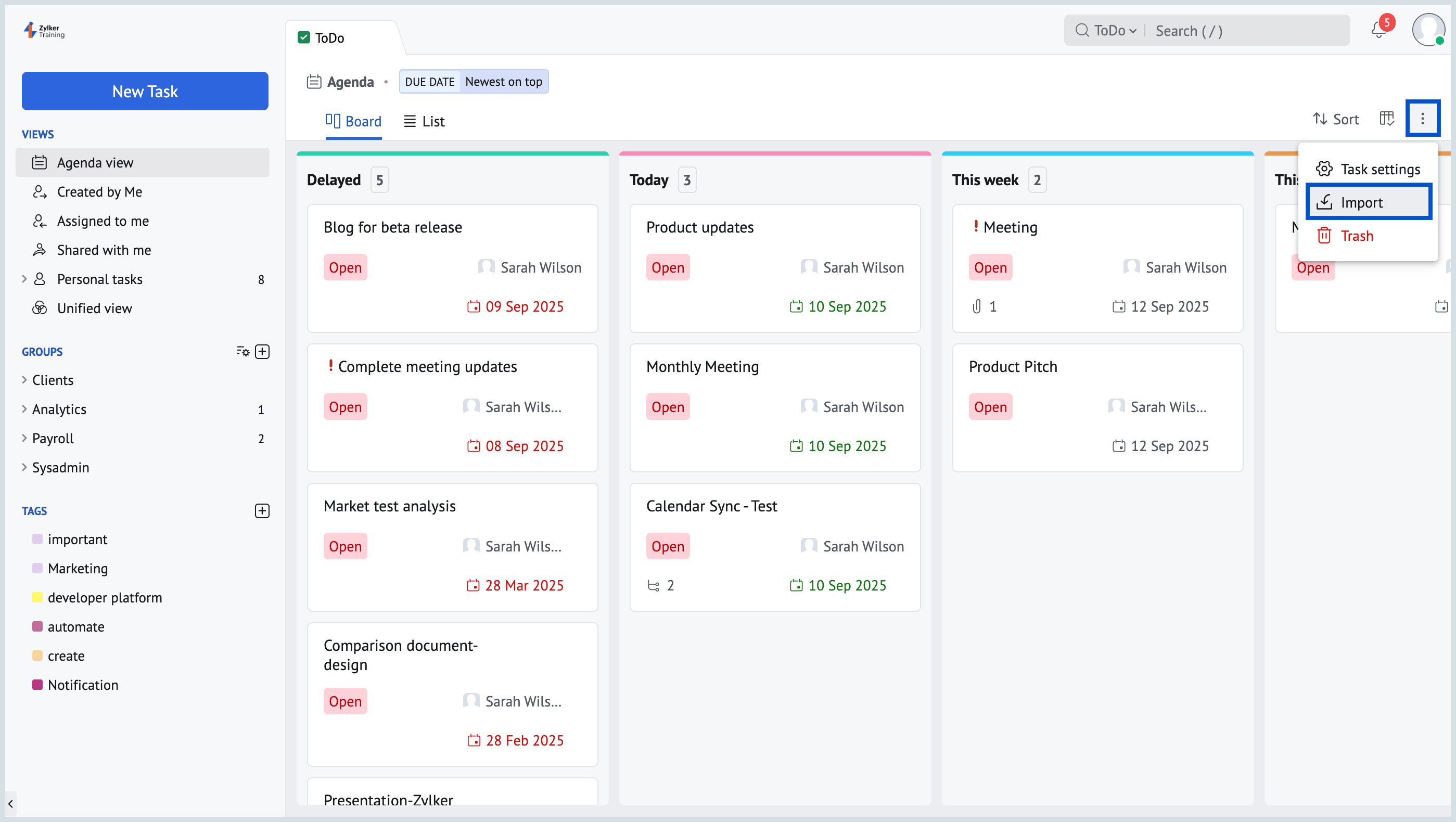Open the ToDo search scope dropdown
This screenshot has width=1456, height=822.
[x=1114, y=31]
